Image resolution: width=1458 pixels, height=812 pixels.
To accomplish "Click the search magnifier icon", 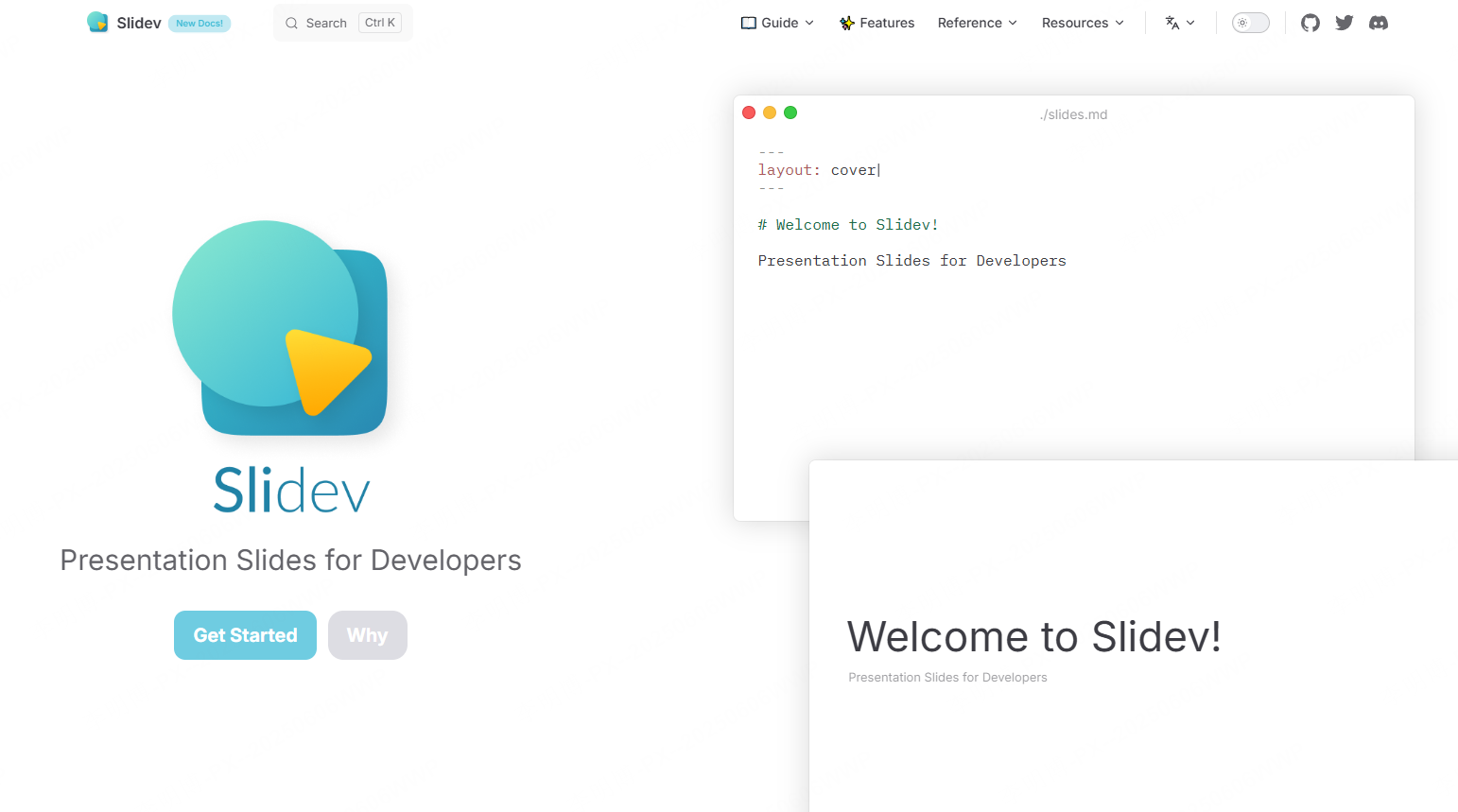I will tap(291, 24).
